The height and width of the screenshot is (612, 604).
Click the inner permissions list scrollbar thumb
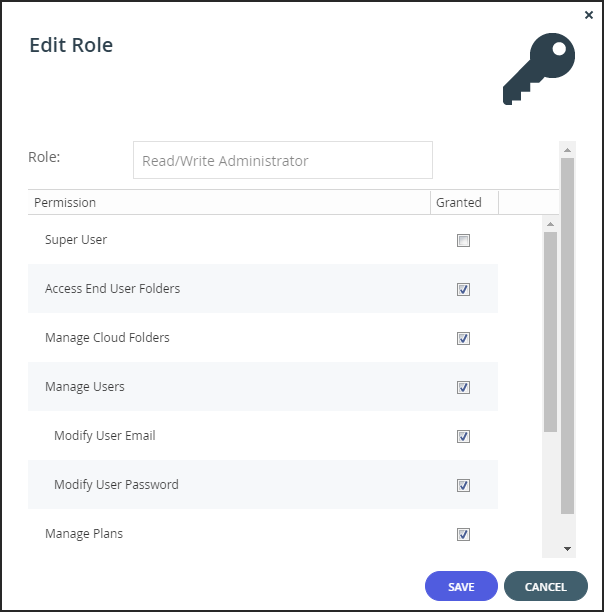[x=550, y=332]
